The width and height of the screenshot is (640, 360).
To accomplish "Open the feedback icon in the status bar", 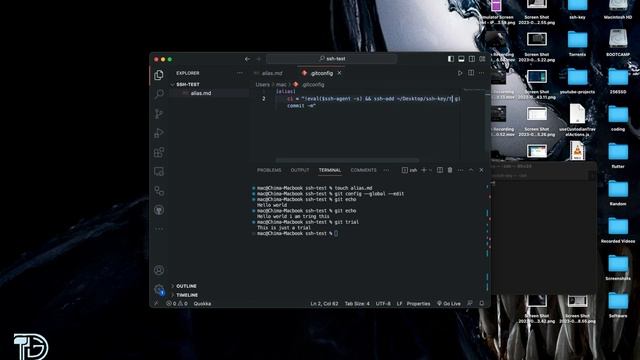I will pos(470,304).
